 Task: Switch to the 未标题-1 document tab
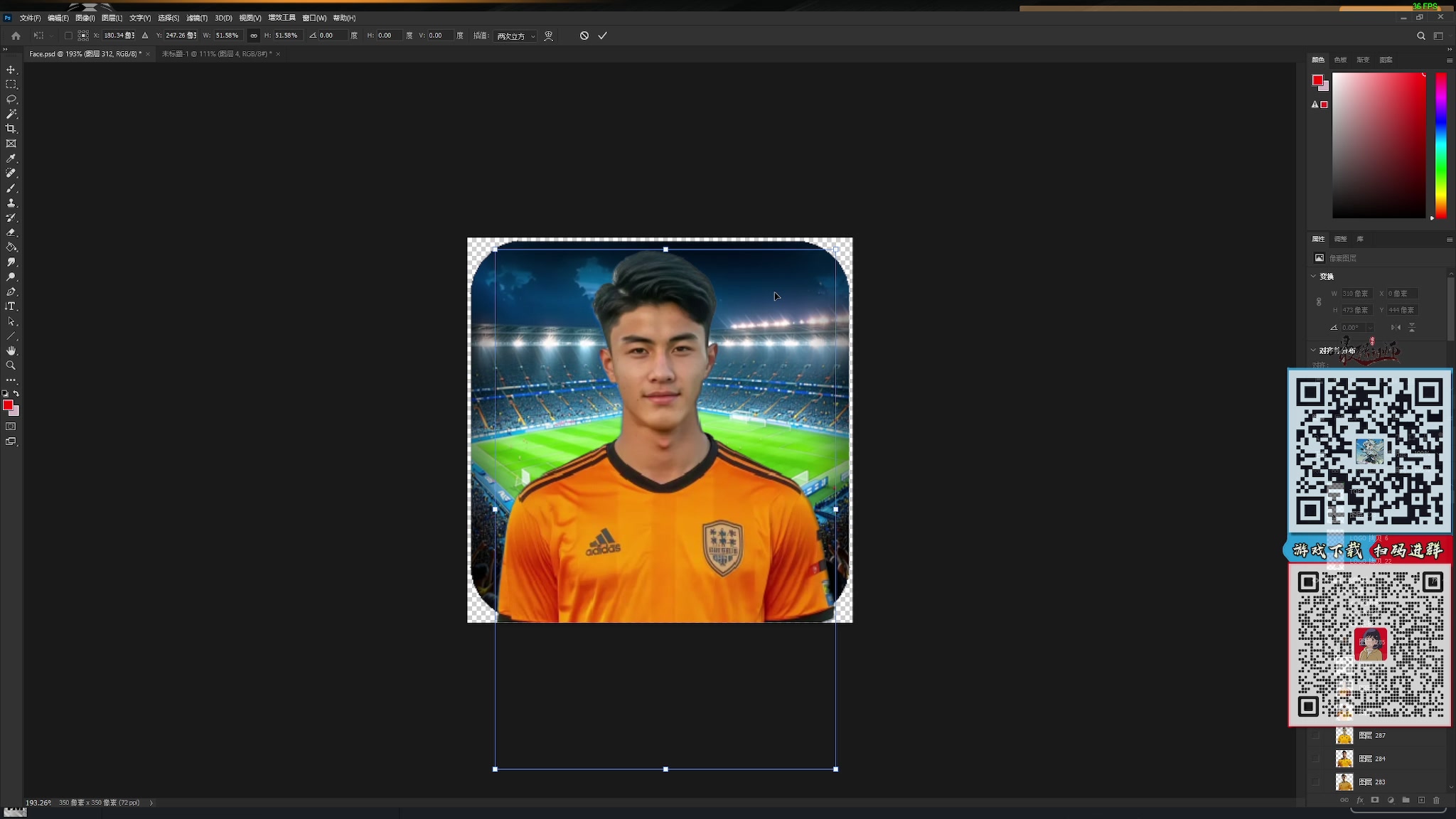click(x=216, y=54)
